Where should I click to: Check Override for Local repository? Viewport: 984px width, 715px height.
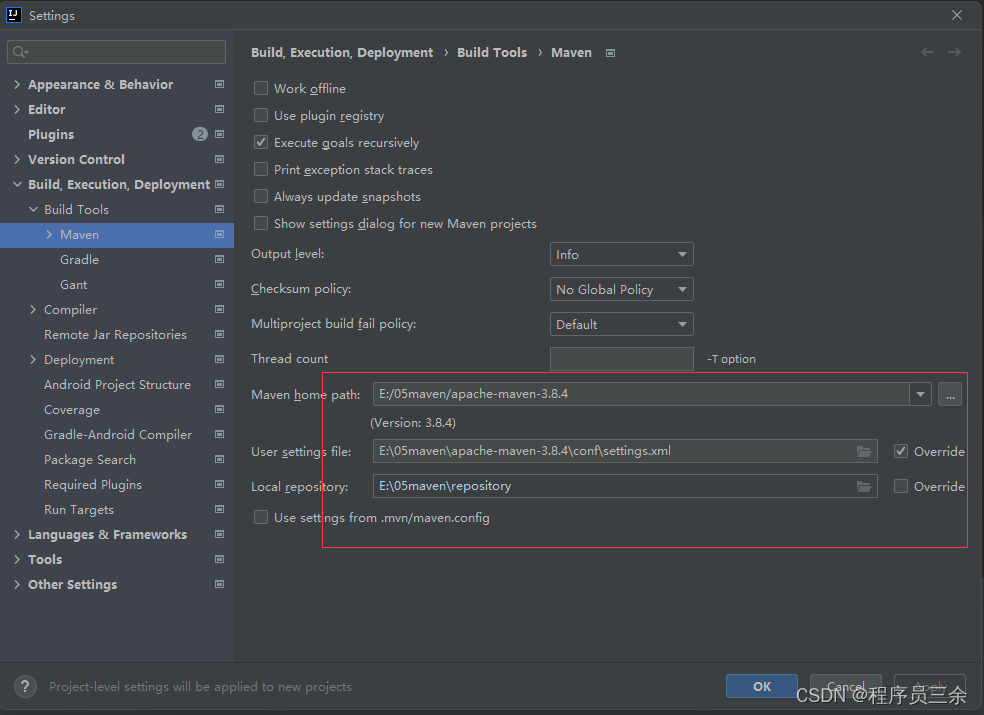901,487
